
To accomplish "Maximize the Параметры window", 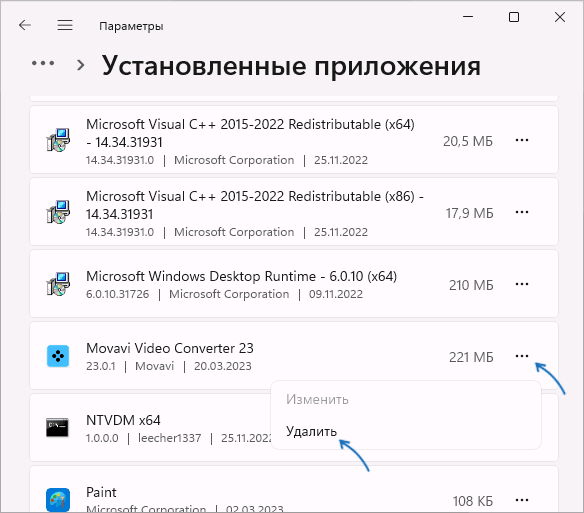I will tap(514, 17).
